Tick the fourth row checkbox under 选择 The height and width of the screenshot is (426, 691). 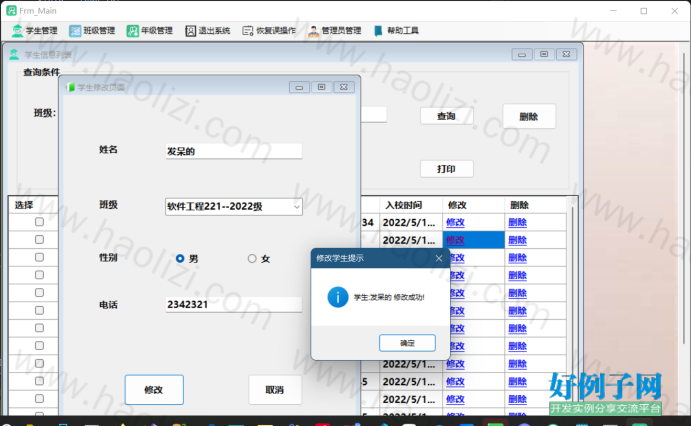coord(39,275)
